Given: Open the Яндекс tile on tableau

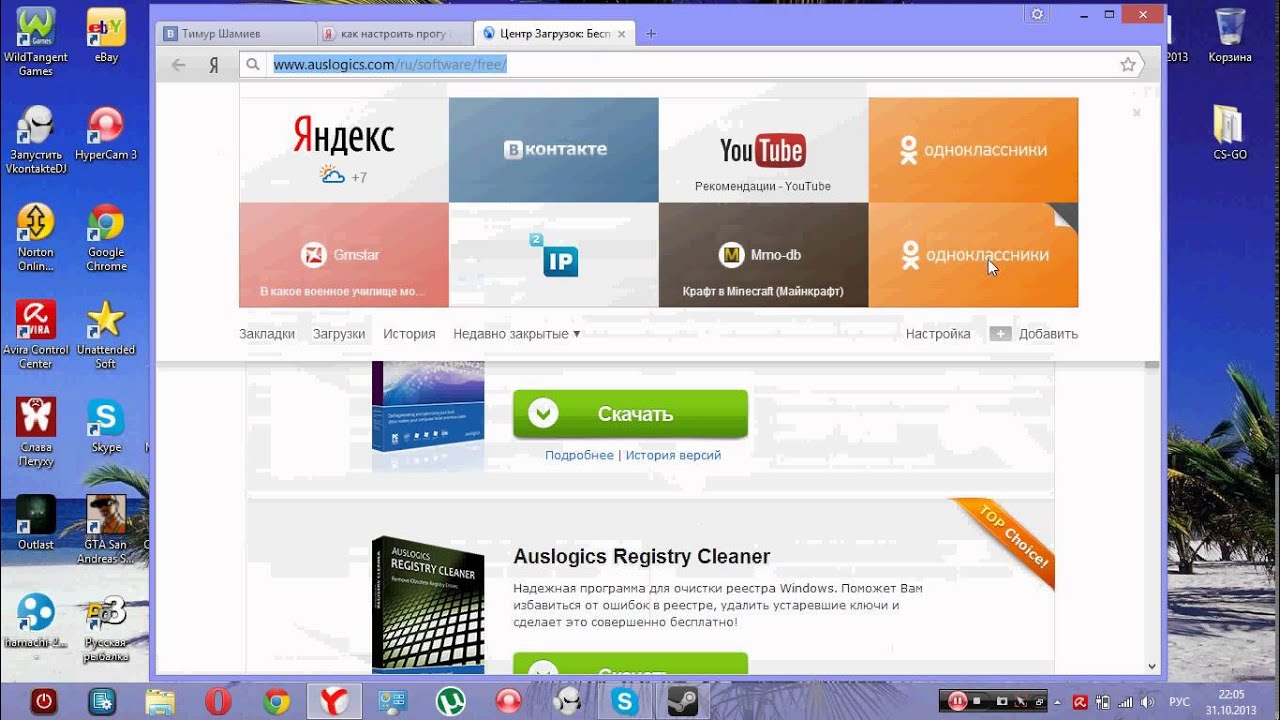Looking at the screenshot, I should point(343,150).
